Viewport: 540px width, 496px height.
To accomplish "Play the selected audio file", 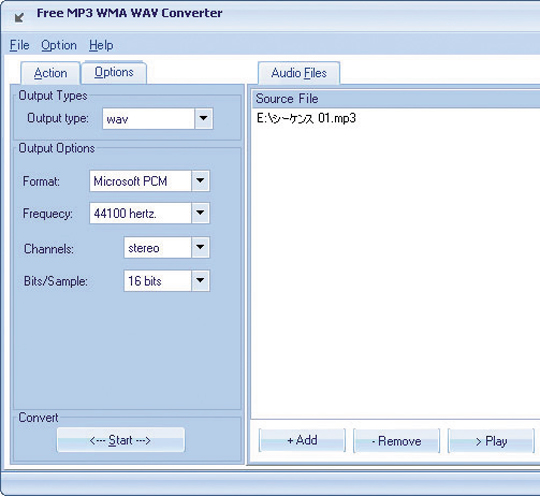I will pos(491,441).
